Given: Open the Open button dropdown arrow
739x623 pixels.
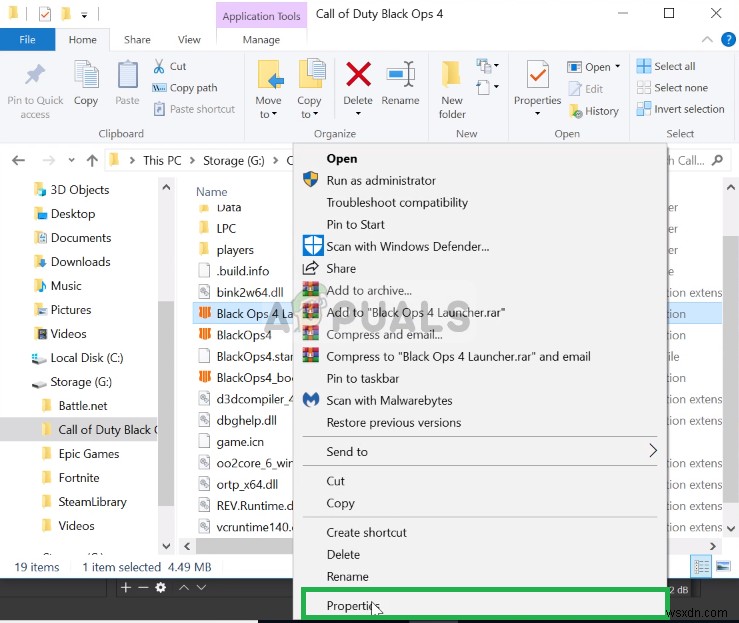Looking at the screenshot, I should pos(618,66).
